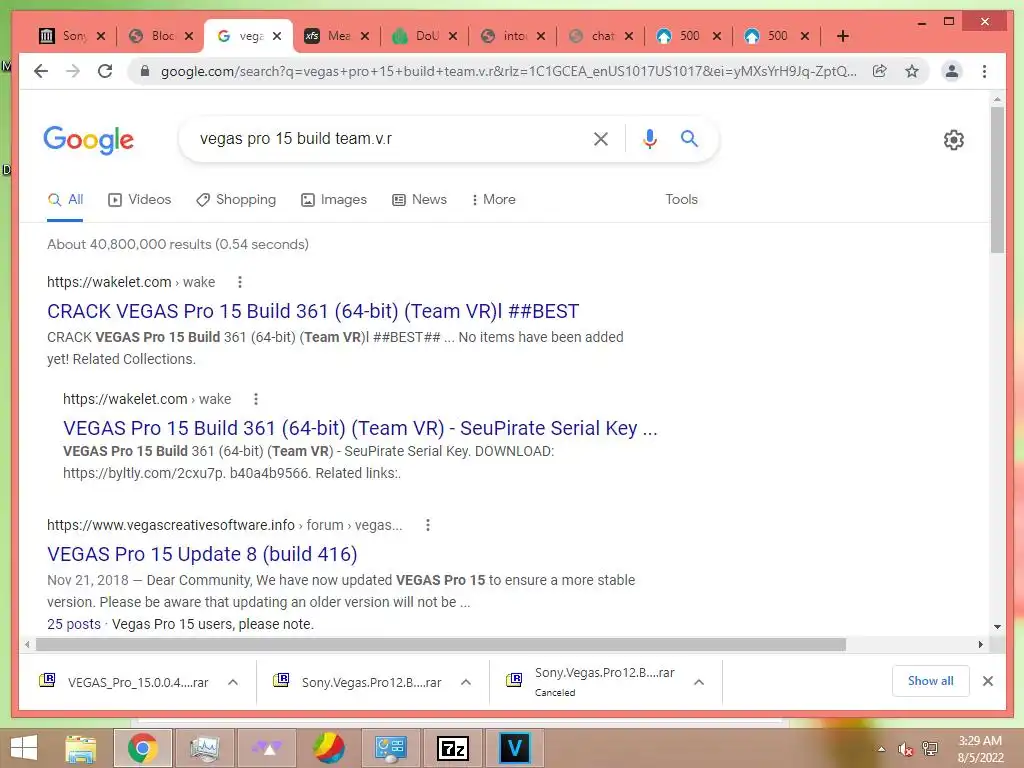Screen dimensions: 1024x768
Task: Open VEGAS Pro 15 Update 8 result
Action: tap(202, 554)
